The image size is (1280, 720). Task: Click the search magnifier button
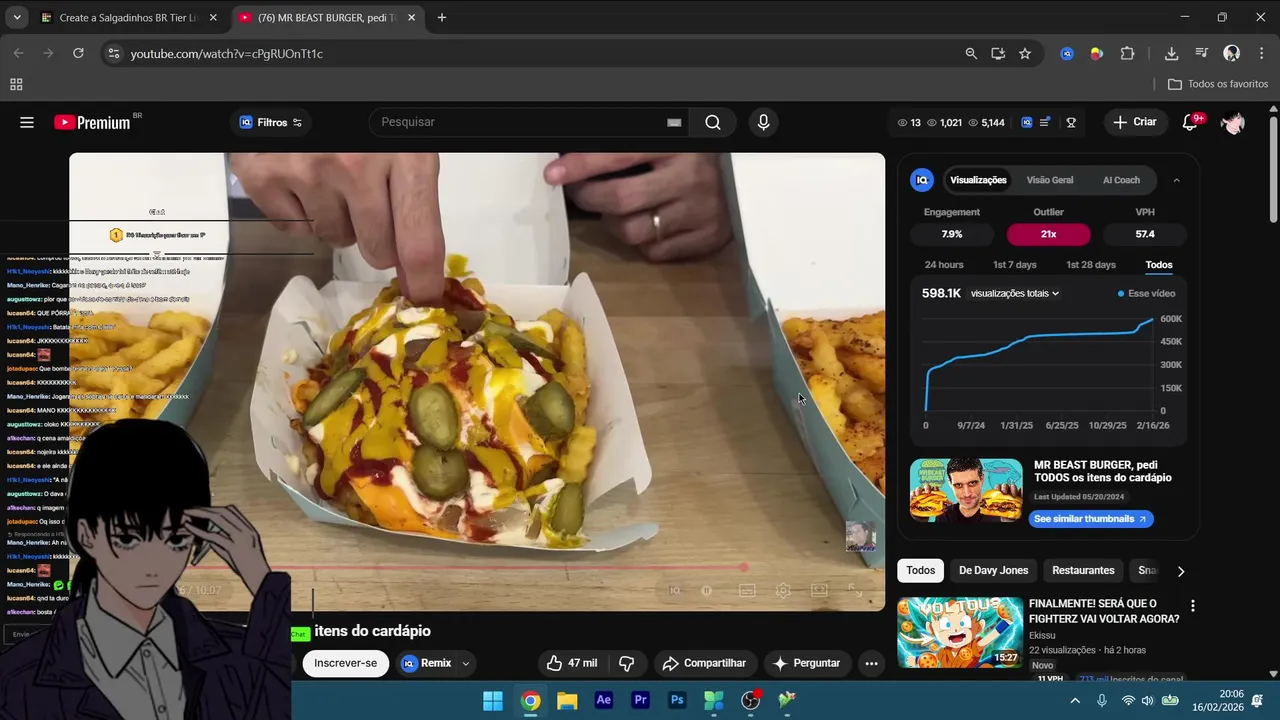tap(712, 122)
